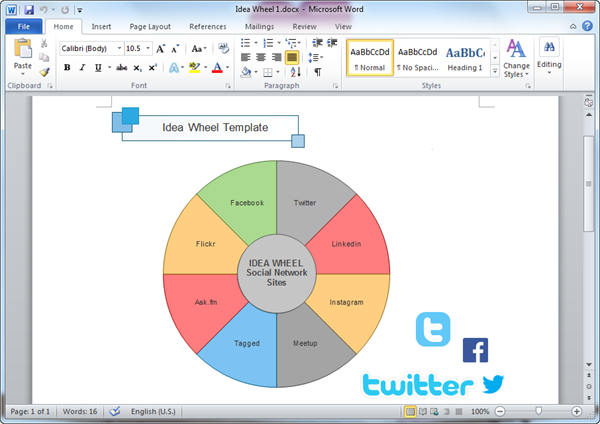
Task: Switch to Web Layout view
Action: click(434, 412)
